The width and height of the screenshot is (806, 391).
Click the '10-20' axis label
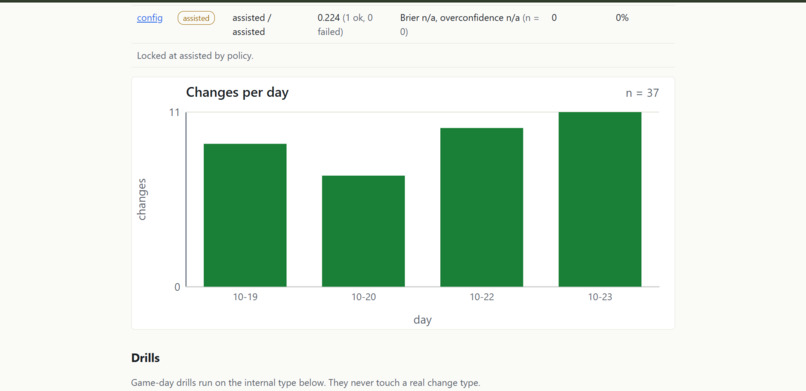pos(363,297)
